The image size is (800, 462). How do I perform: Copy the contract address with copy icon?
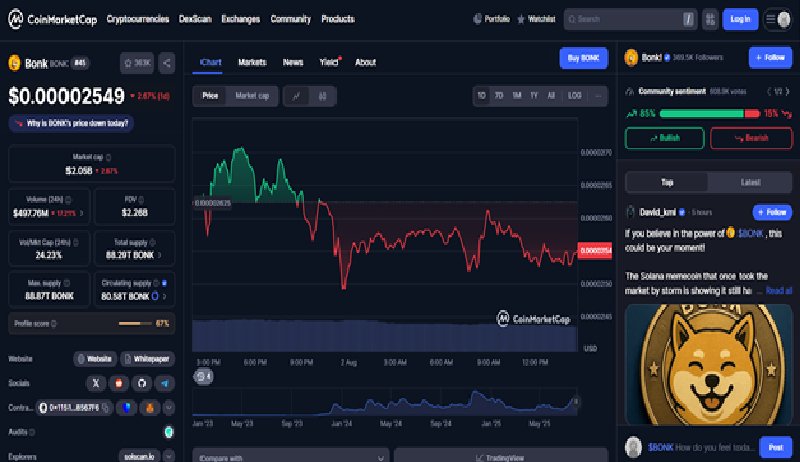pyautogui.click(x=105, y=407)
